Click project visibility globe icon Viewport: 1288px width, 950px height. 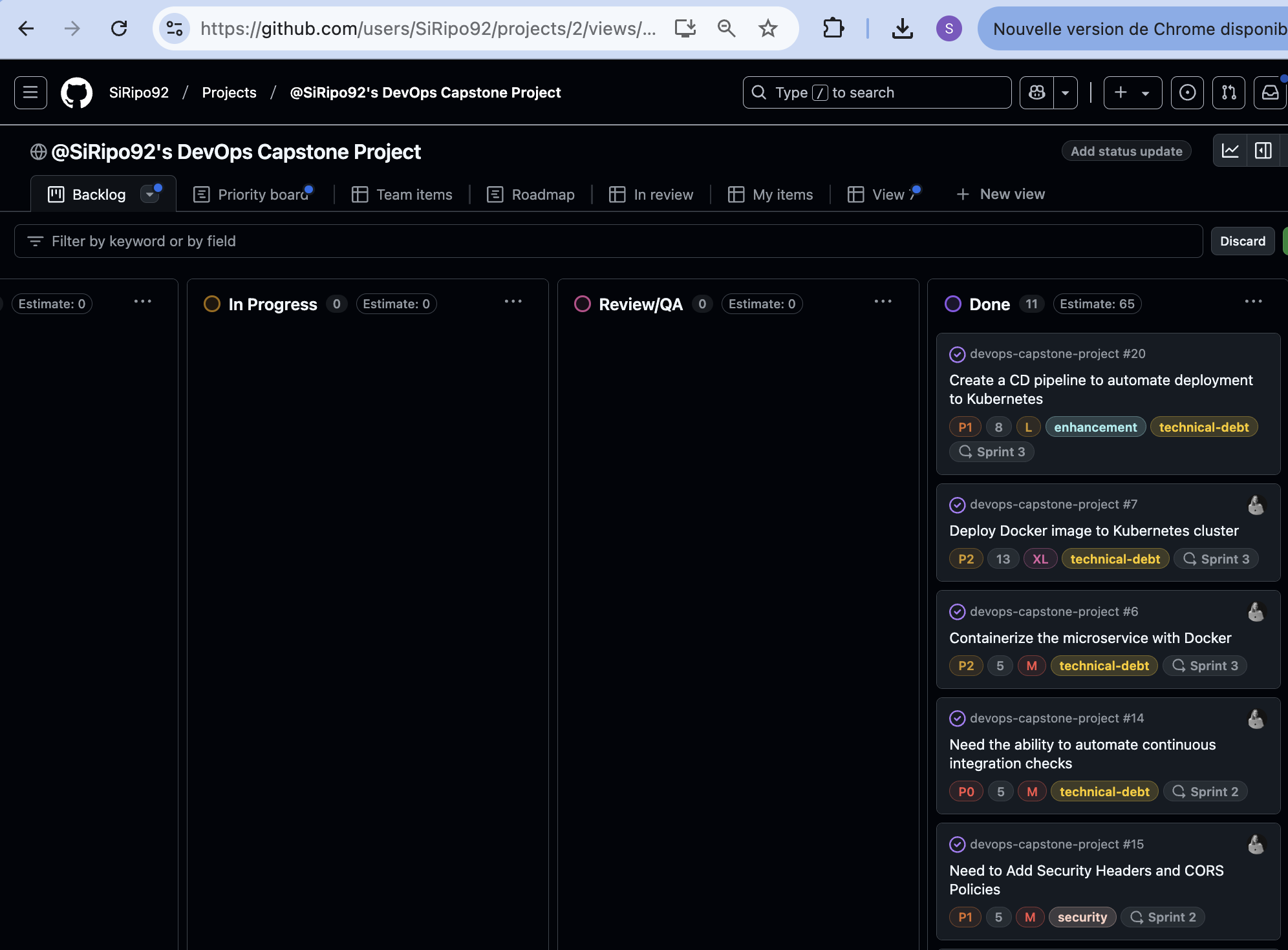coord(38,152)
